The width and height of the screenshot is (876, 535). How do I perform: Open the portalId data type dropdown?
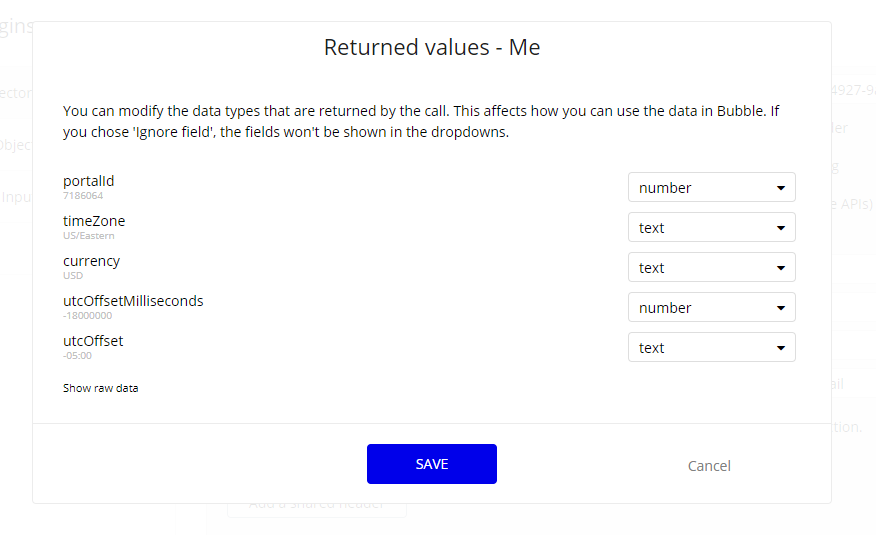tap(711, 188)
